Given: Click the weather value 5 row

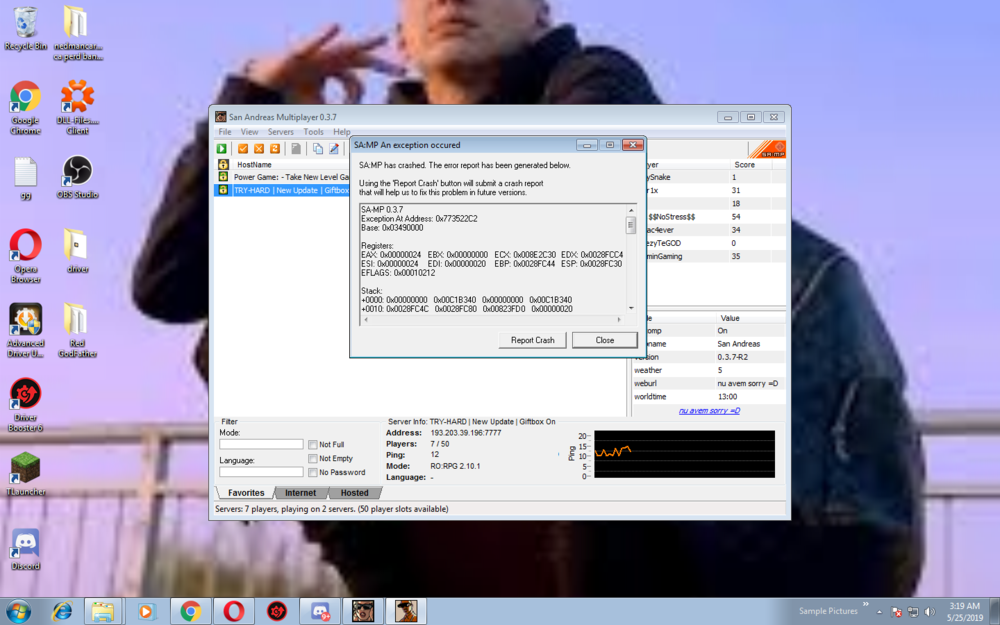Looking at the screenshot, I should pyautogui.click(x=708, y=370).
